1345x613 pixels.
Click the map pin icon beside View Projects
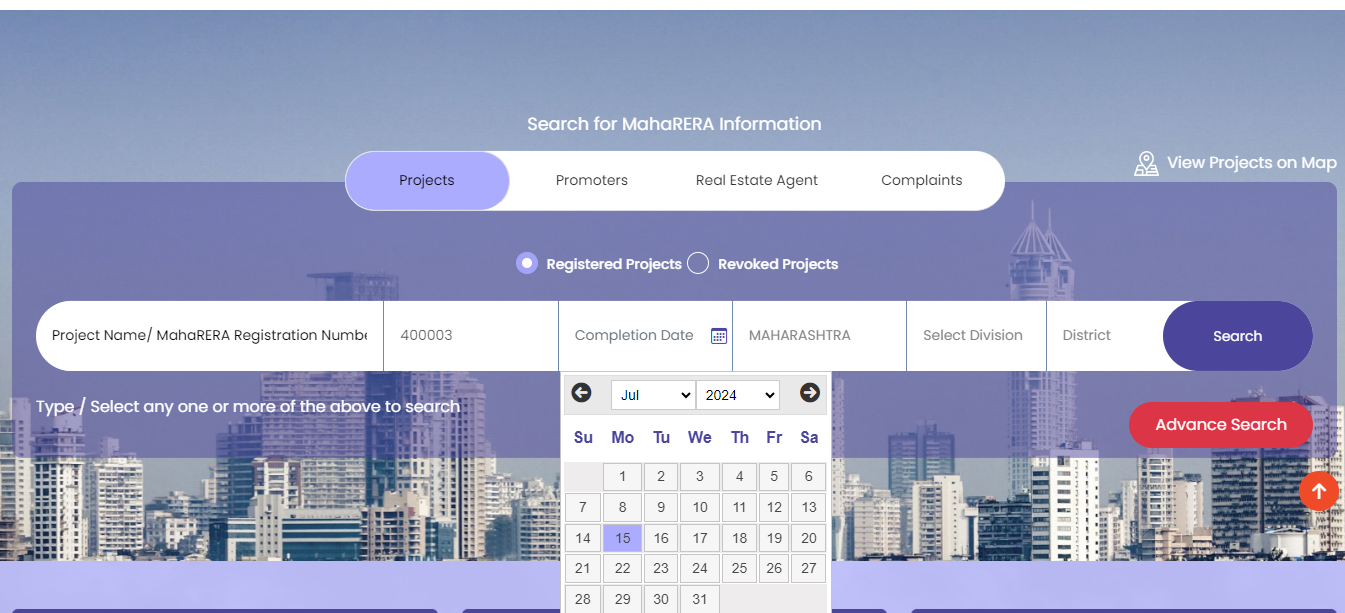1146,163
